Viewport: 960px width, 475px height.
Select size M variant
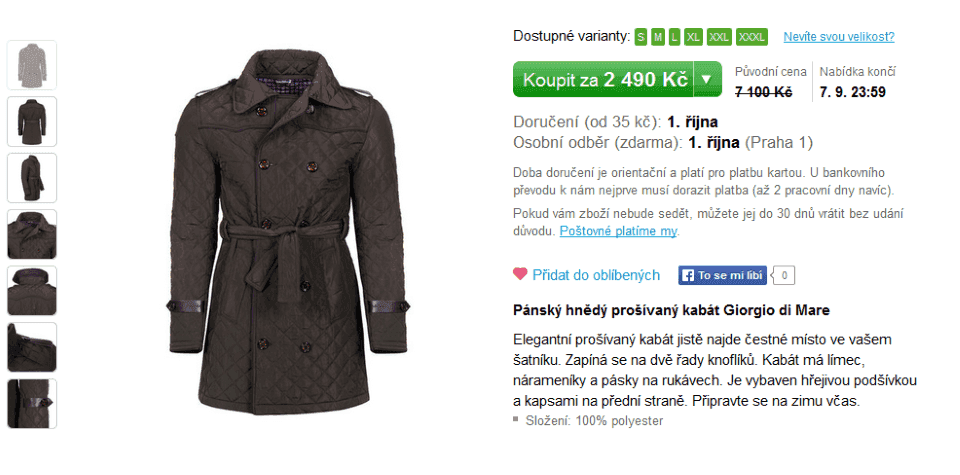658,37
